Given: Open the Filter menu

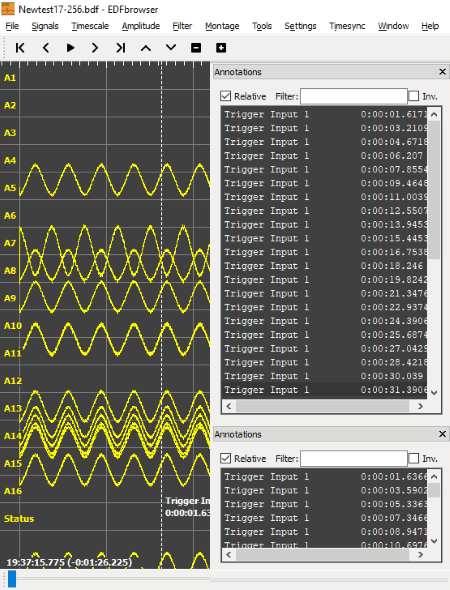Looking at the screenshot, I should (182, 26).
